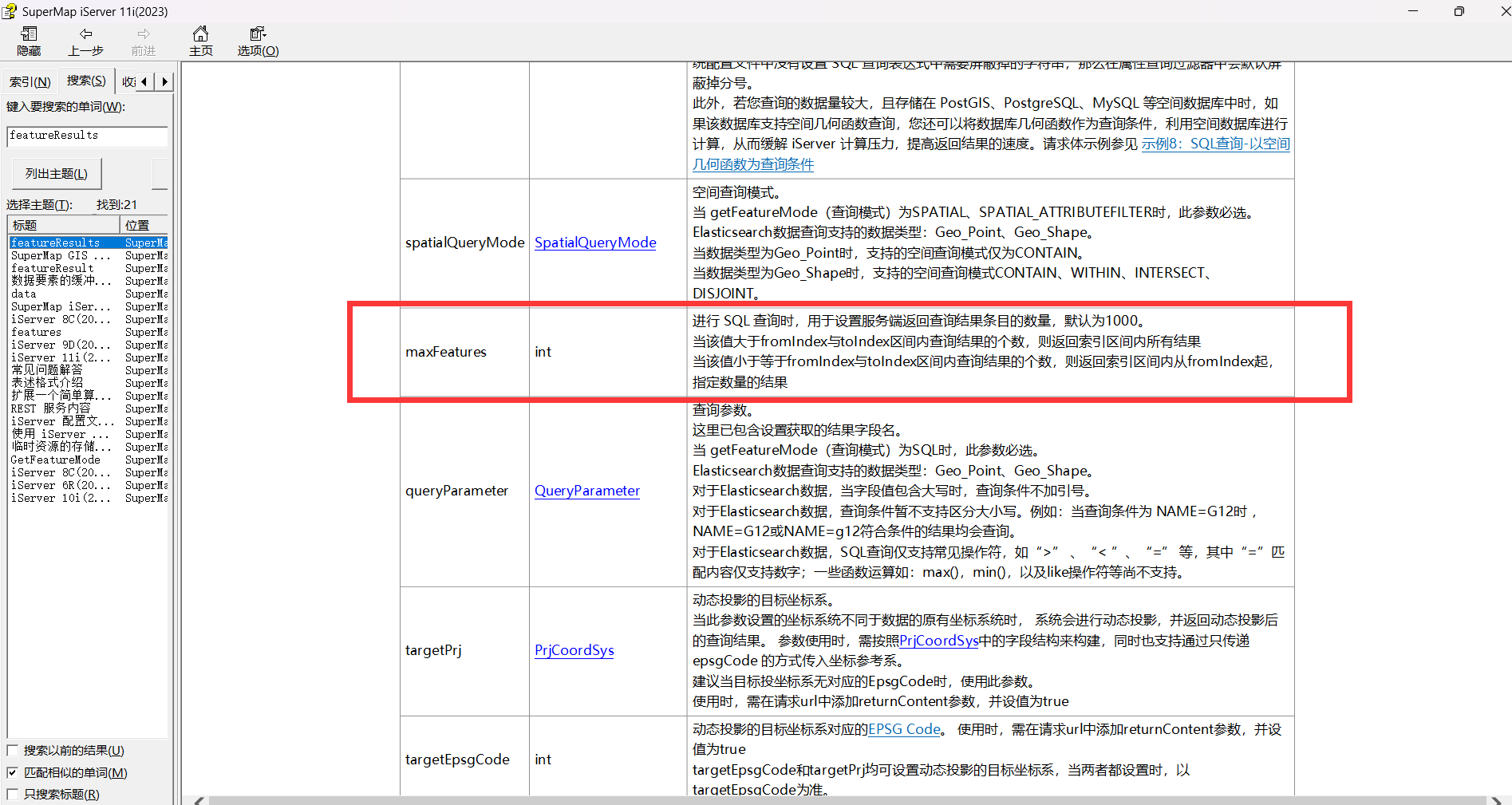1512x805 pixels.
Task: Switch to the 搜索(S) tab
Action: pos(86,81)
